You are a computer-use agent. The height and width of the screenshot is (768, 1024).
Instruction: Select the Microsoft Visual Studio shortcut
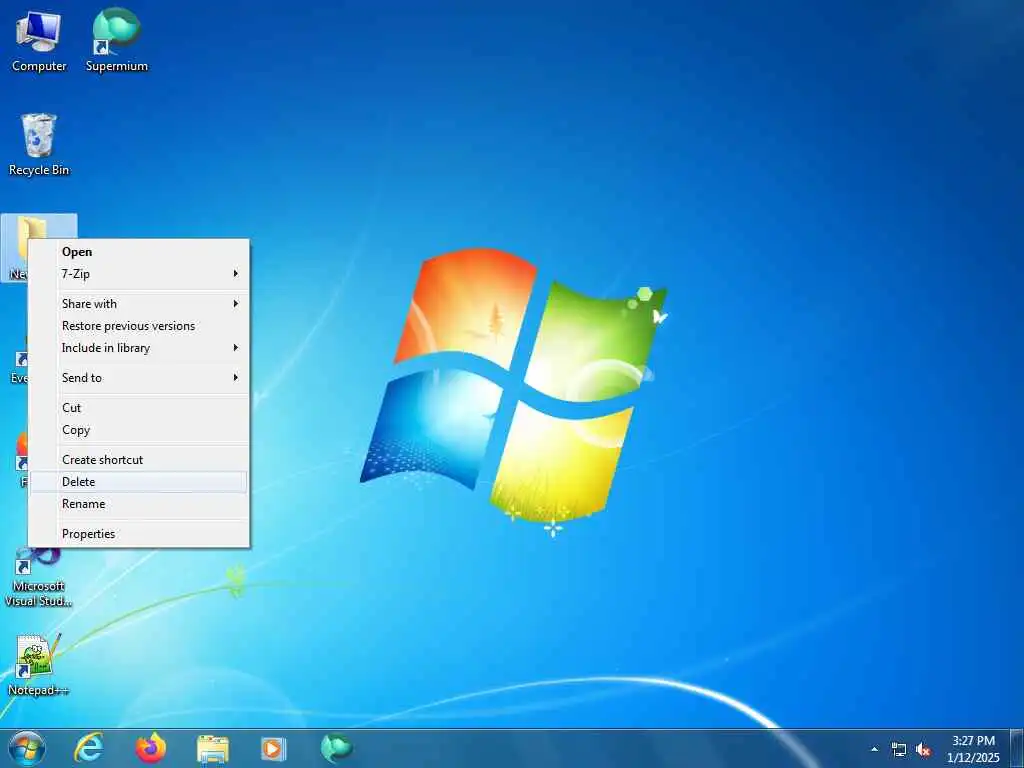coord(38,578)
